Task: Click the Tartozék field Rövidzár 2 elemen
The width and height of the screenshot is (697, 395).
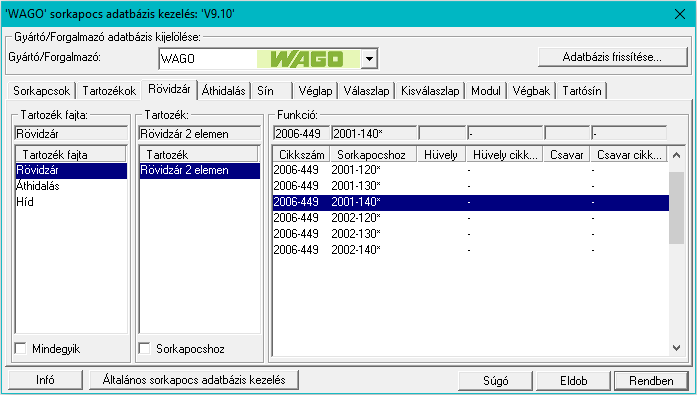Action: [200, 133]
